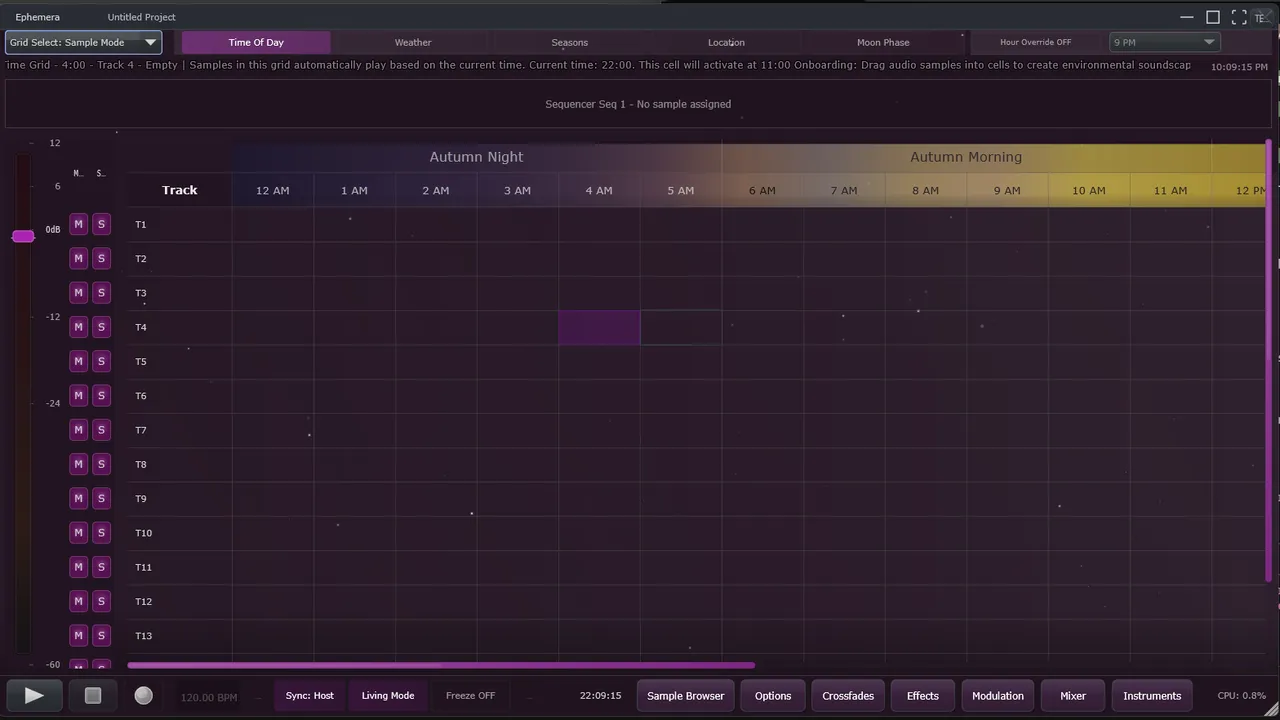
Task: Switch to the Weather tab
Action: (413, 42)
